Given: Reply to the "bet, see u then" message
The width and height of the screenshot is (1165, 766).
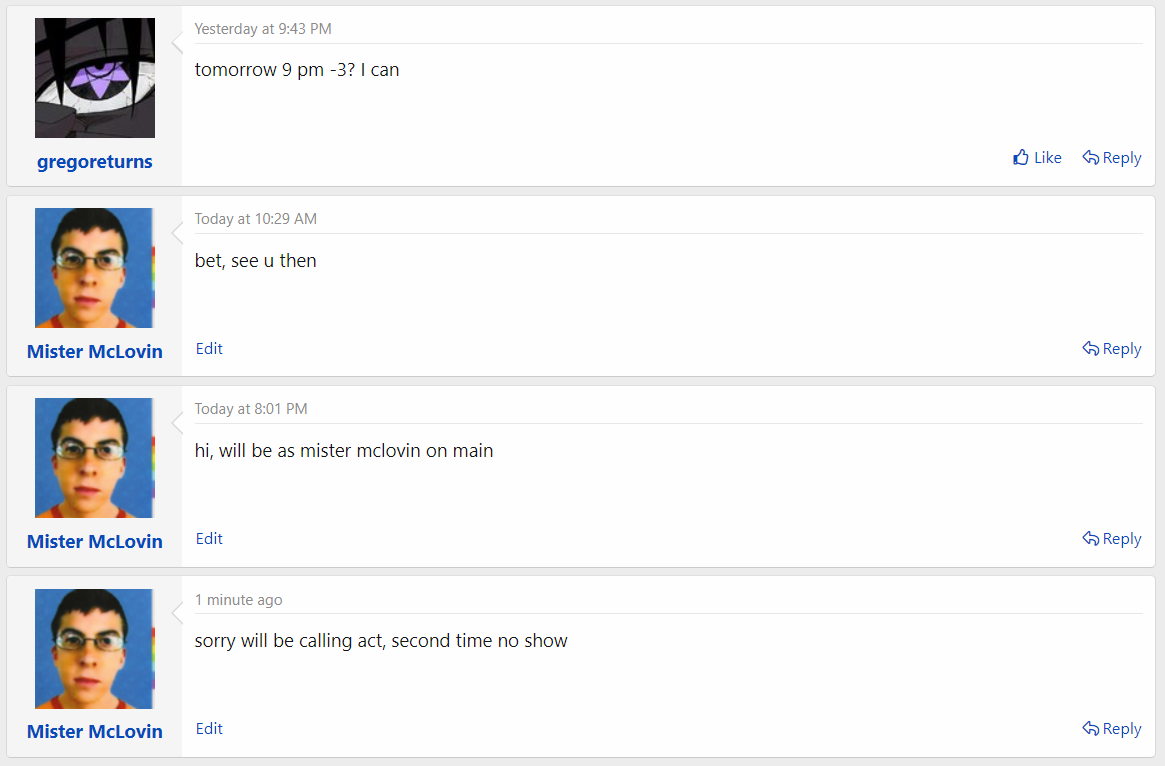Looking at the screenshot, I should click(1112, 349).
